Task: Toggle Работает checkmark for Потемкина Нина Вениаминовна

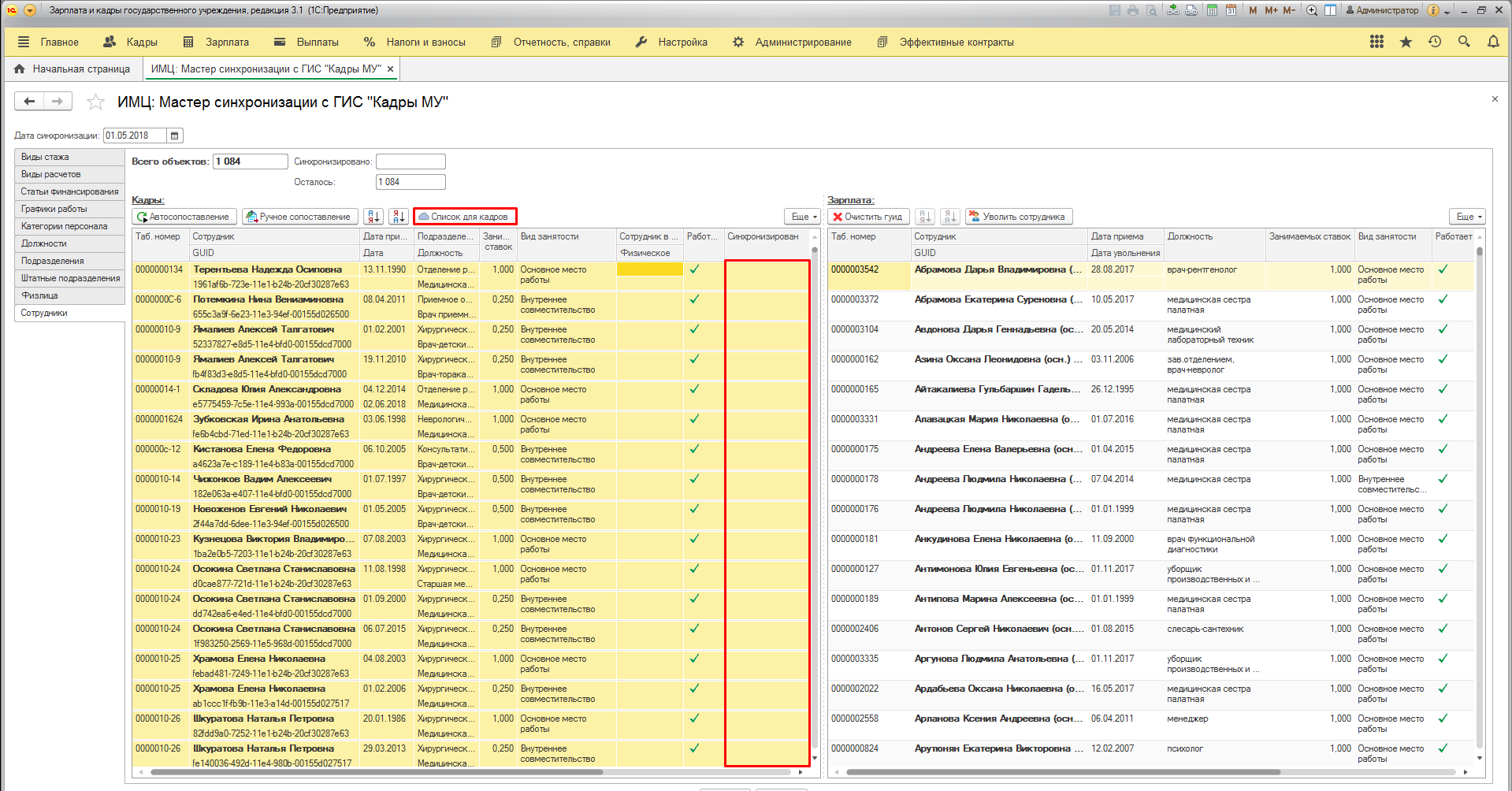Action: pyautogui.click(x=694, y=299)
